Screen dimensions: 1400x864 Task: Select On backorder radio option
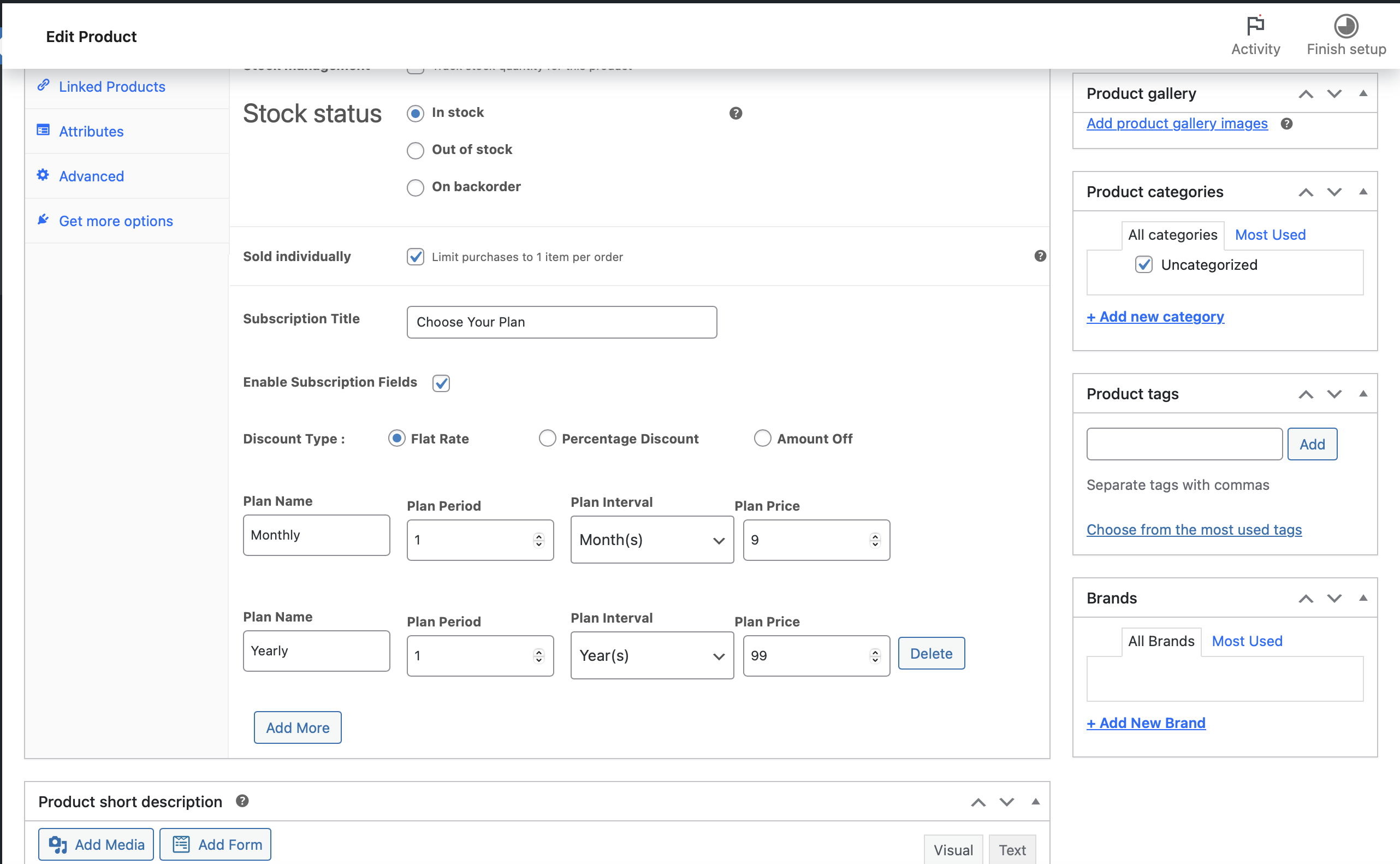pos(416,187)
